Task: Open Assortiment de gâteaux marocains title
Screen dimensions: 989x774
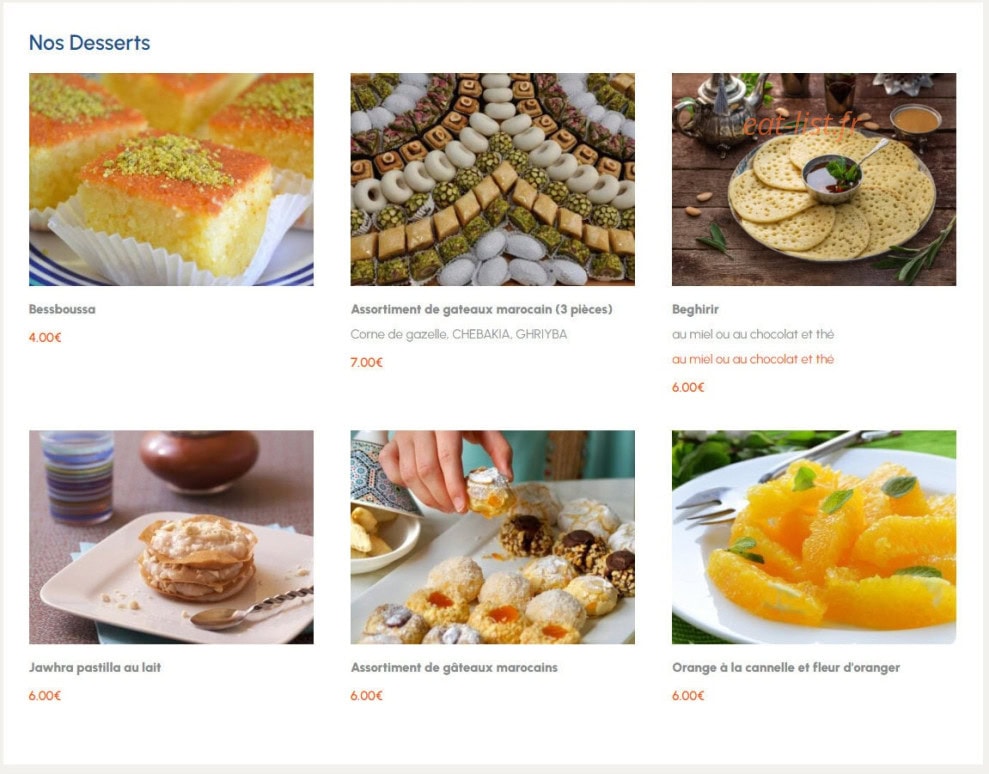Action: pyautogui.click(x=454, y=667)
